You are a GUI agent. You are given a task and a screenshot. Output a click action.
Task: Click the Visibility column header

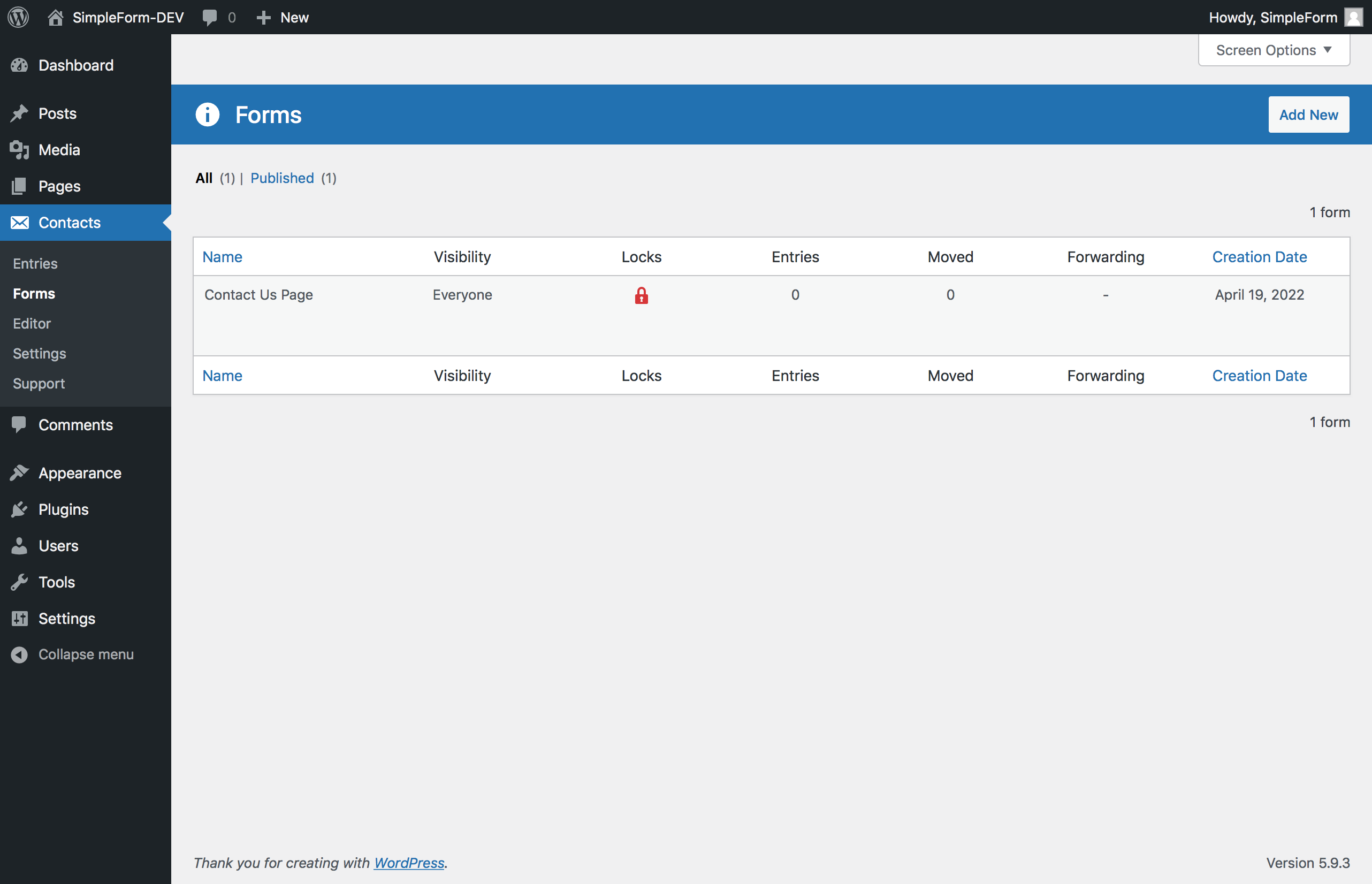click(x=462, y=257)
